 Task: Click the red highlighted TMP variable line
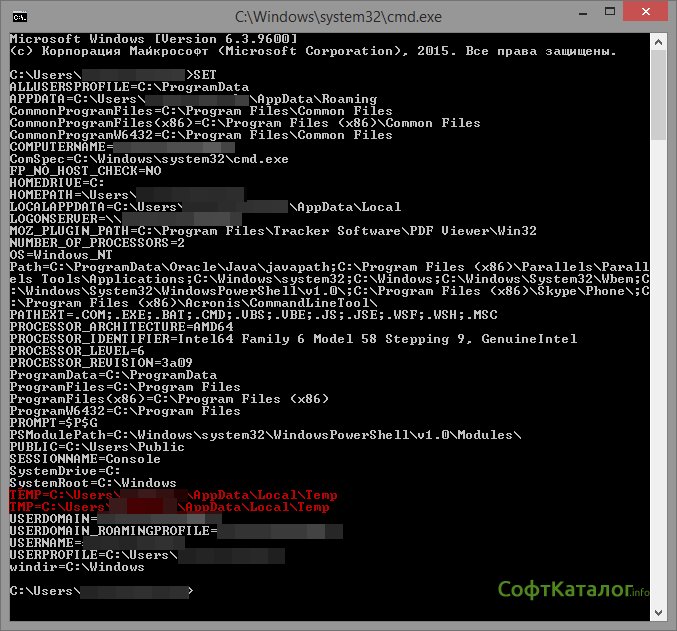pos(169,507)
